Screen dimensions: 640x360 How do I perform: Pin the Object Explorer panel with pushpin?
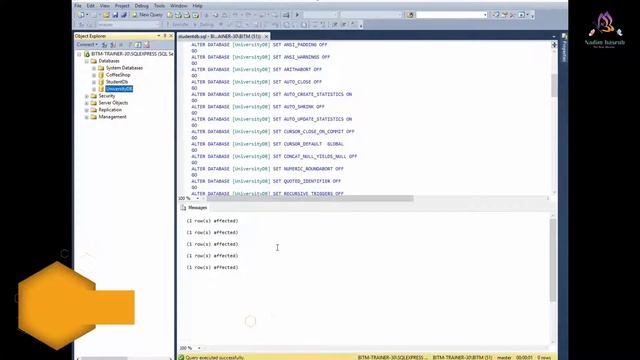[x=165, y=36]
